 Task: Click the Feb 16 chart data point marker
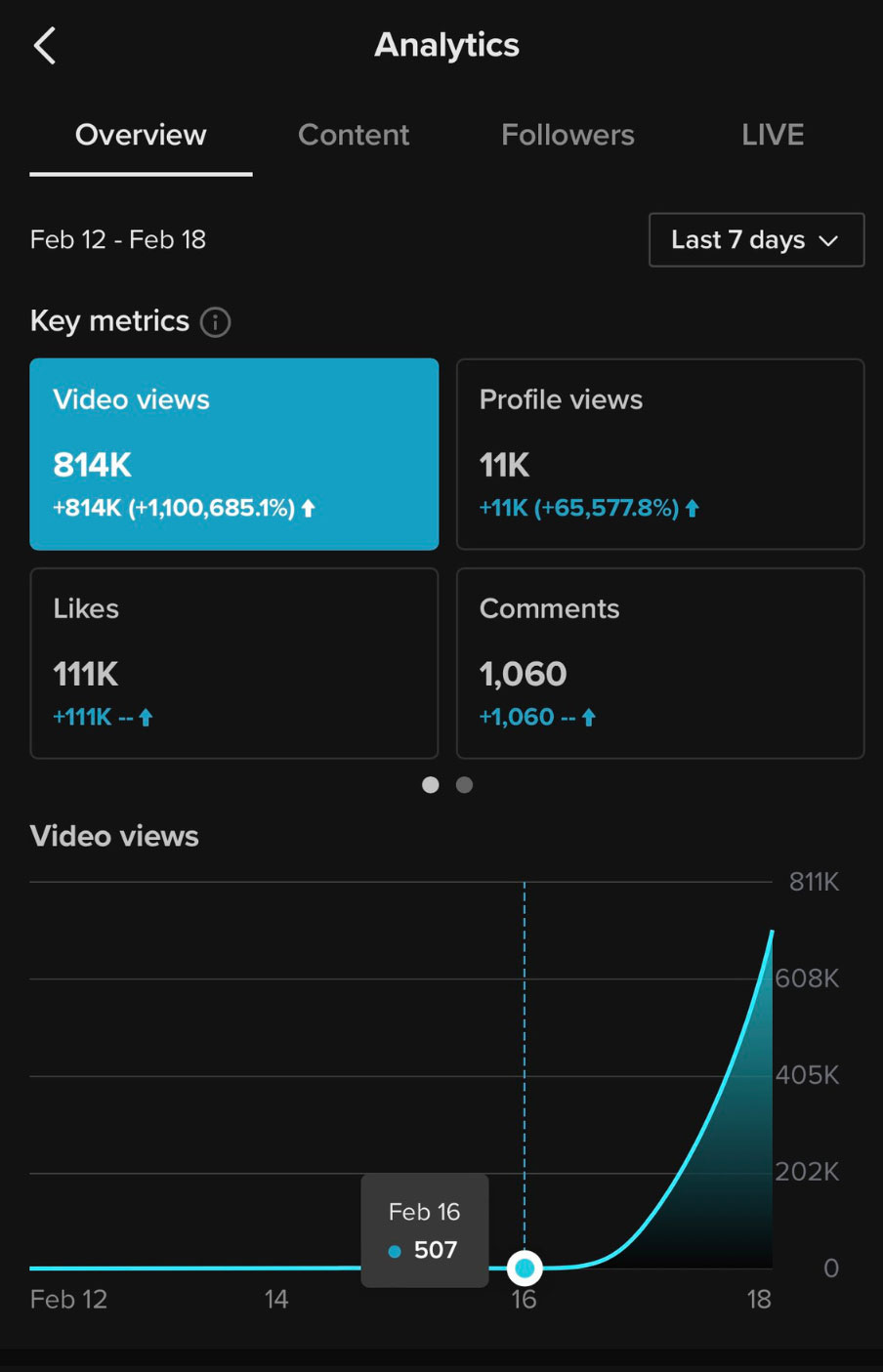[x=525, y=1268]
